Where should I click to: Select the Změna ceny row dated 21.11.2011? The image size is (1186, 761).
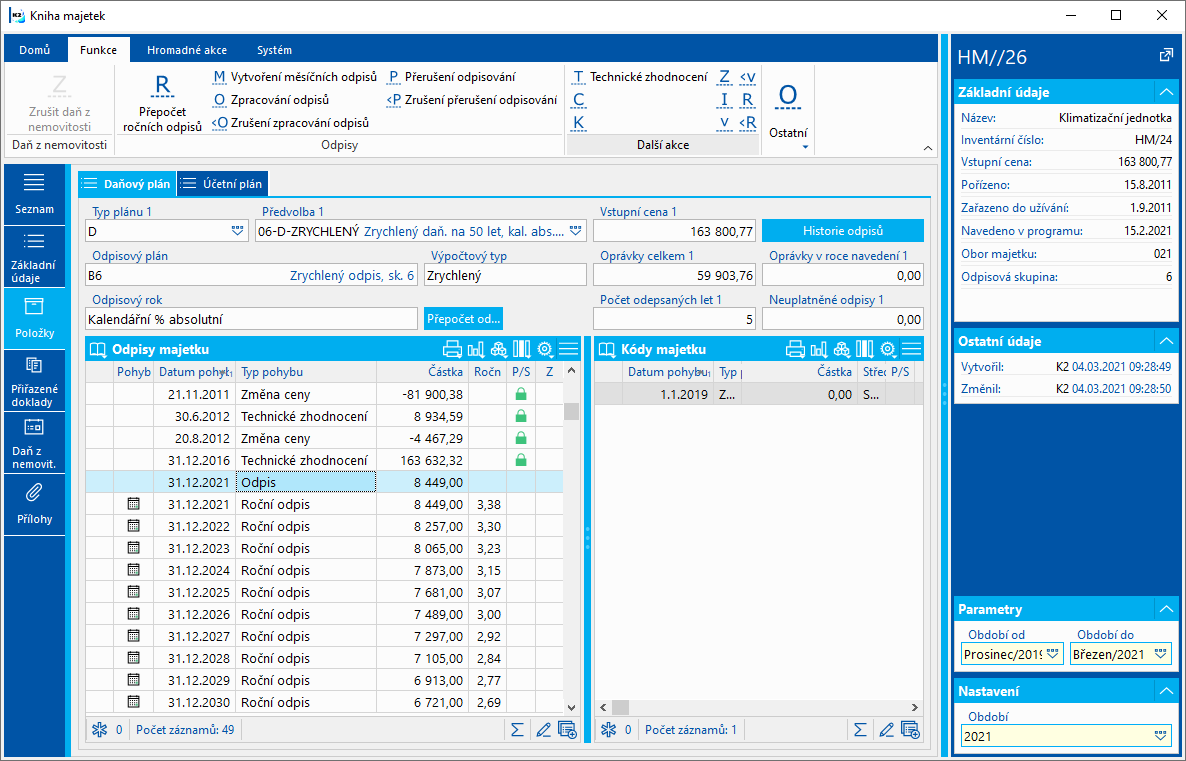pos(324,394)
